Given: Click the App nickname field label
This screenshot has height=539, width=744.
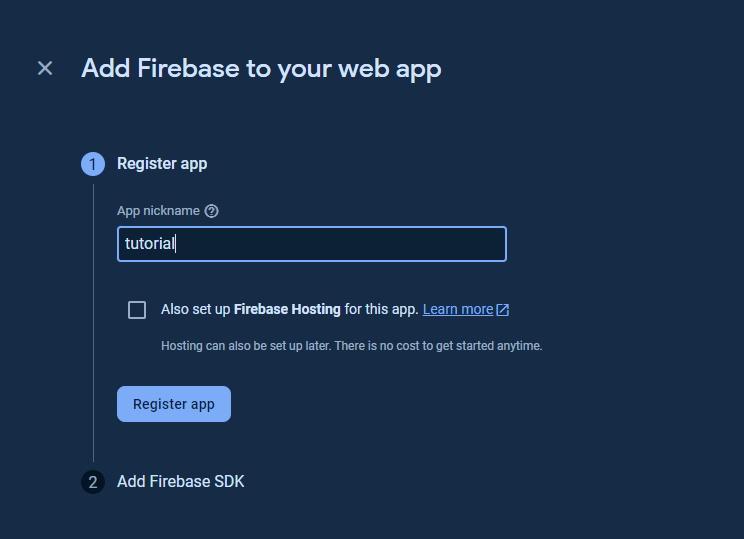Looking at the screenshot, I should pos(158,211).
